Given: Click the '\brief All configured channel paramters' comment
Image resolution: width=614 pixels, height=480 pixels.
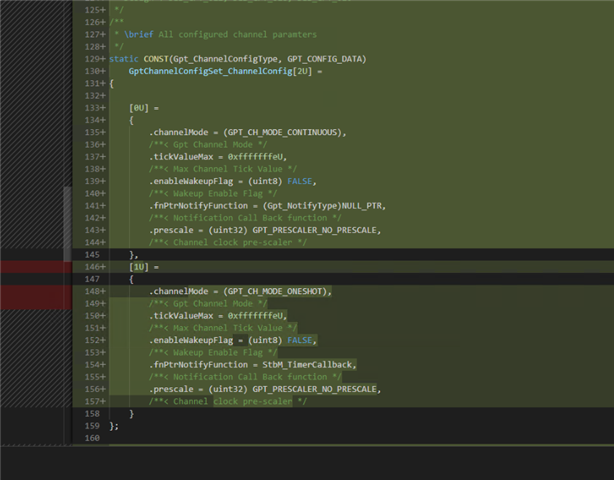Looking at the screenshot, I should pos(220,34).
